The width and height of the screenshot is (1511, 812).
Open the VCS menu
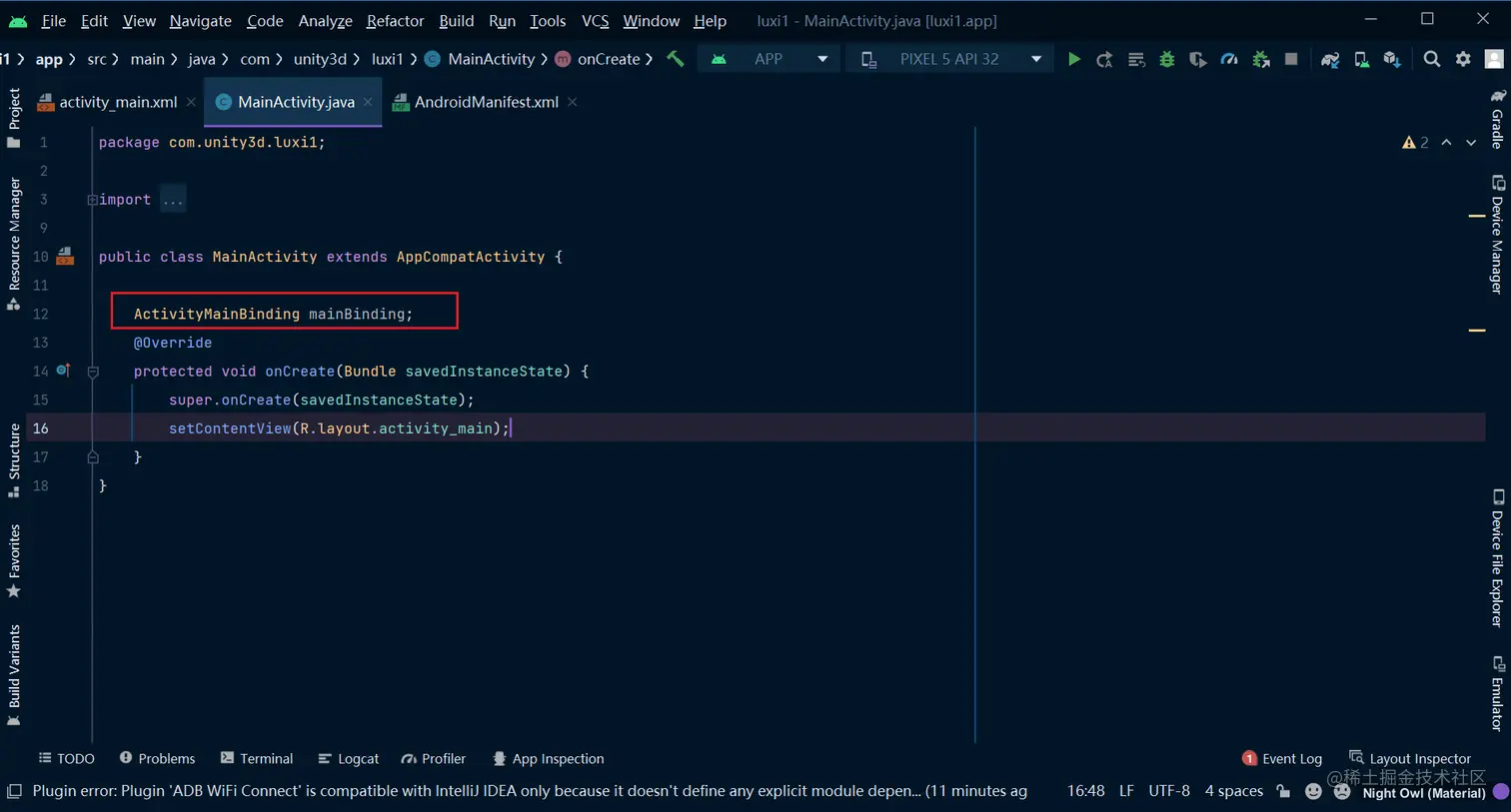click(596, 20)
